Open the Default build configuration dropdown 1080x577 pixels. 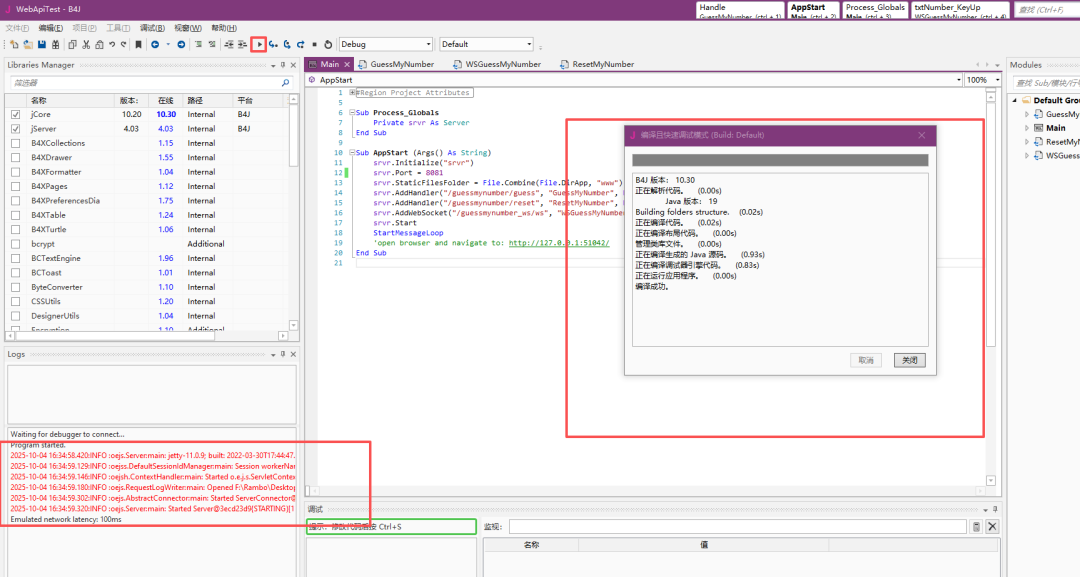(x=529, y=44)
